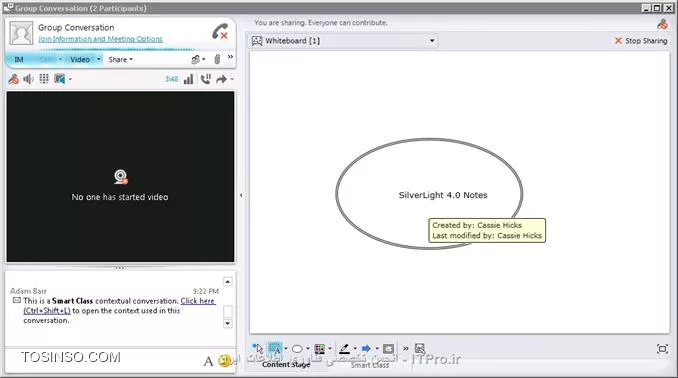
Task: Click the hold call icon
Action: 206,79
